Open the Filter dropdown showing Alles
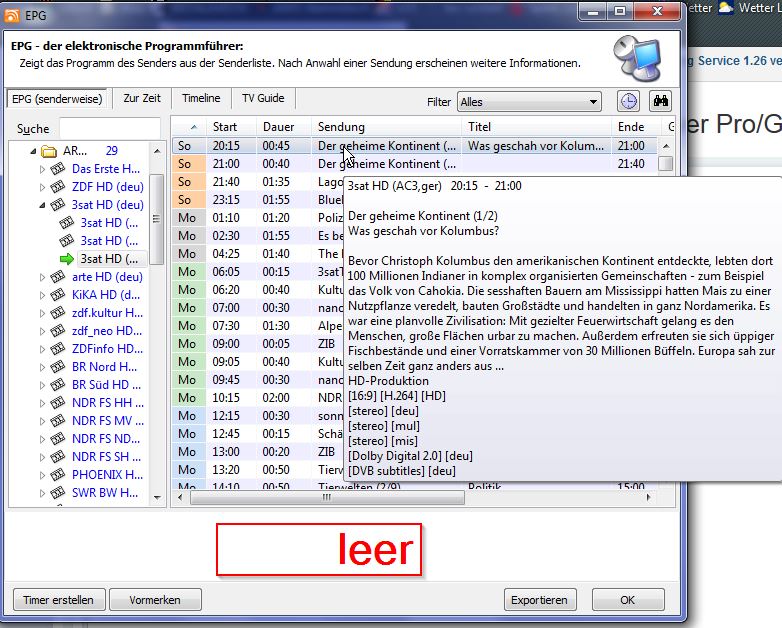The width and height of the screenshot is (782, 628). coord(529,101)
